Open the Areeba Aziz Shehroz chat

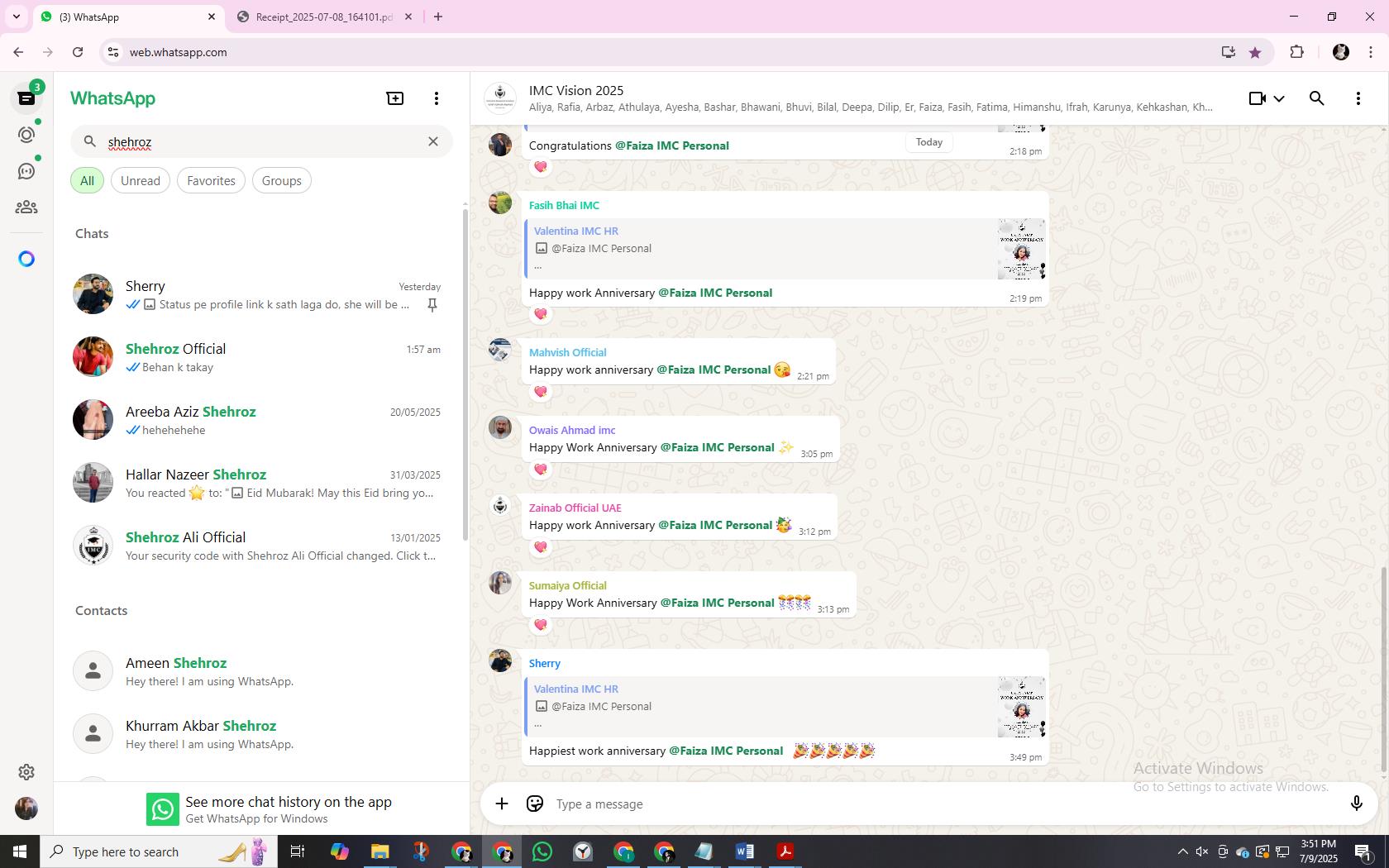[258, 420]
